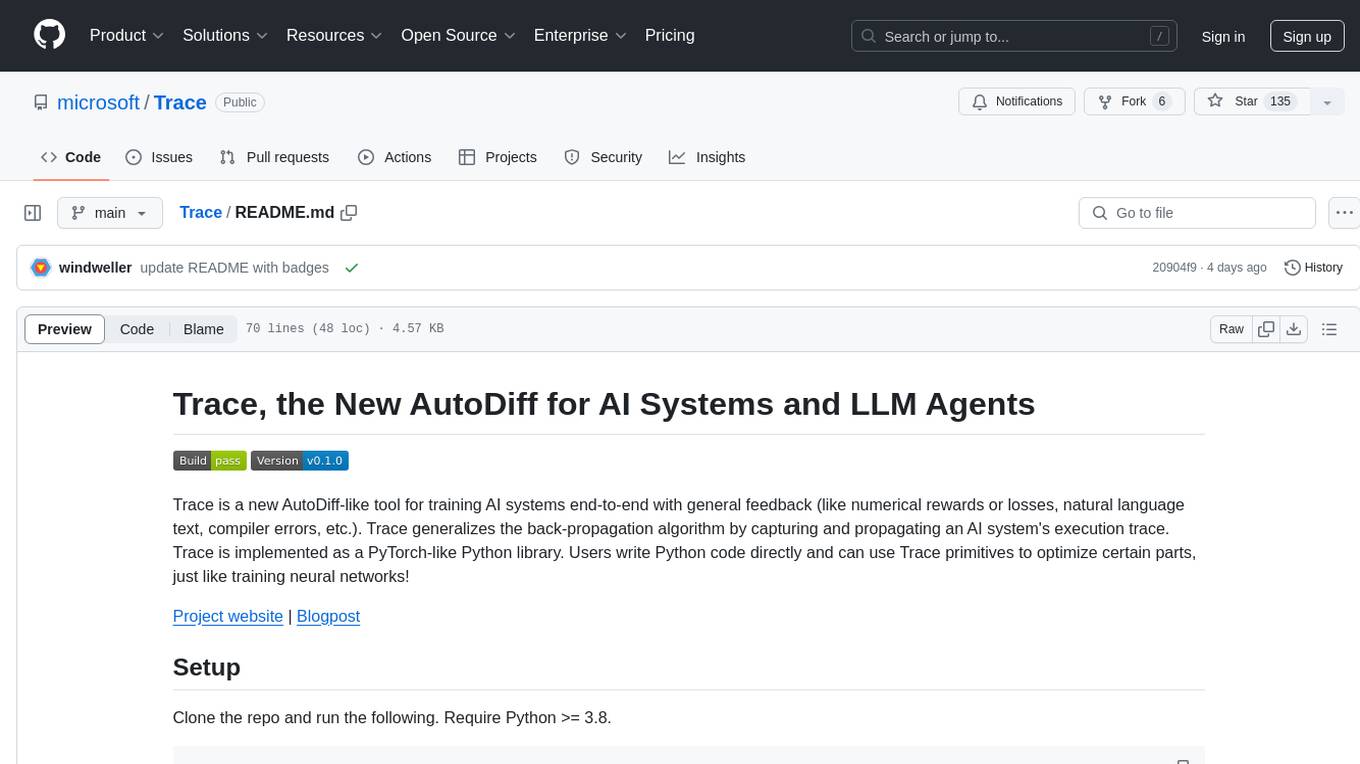Switch to the Issues tab
The height and width of the screenshot is (764, 1360).
[x=159, y=157]
